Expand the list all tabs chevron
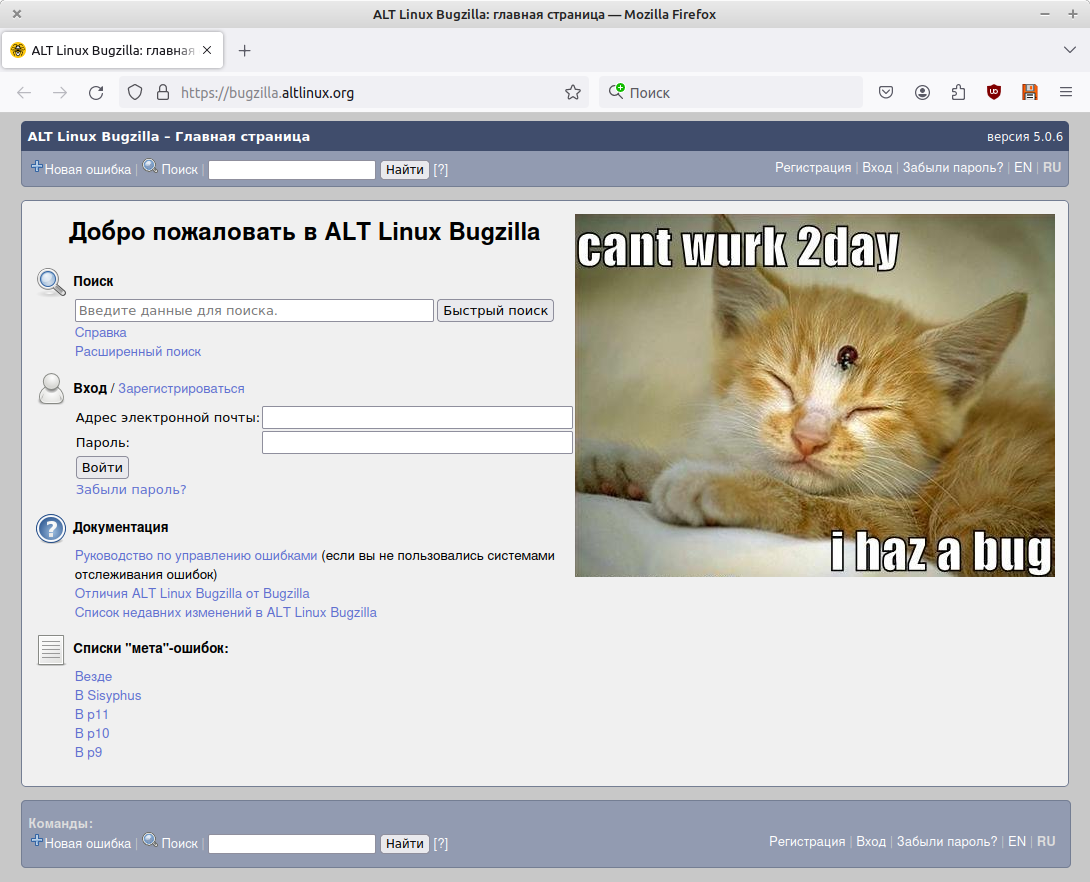Screen dimensions: 1090x882 (x=1069, y=50)
